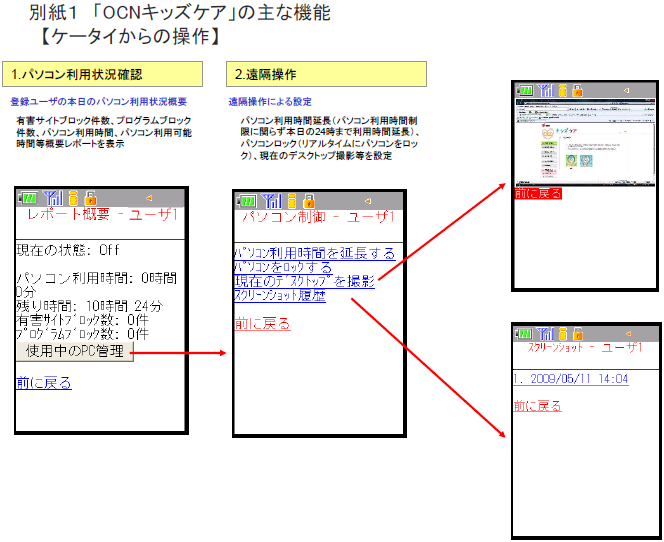Image resolution: width=664 pixels, height=542 pixels.
Task: Open スクリーンショット履歴 link
Action: 280,295
